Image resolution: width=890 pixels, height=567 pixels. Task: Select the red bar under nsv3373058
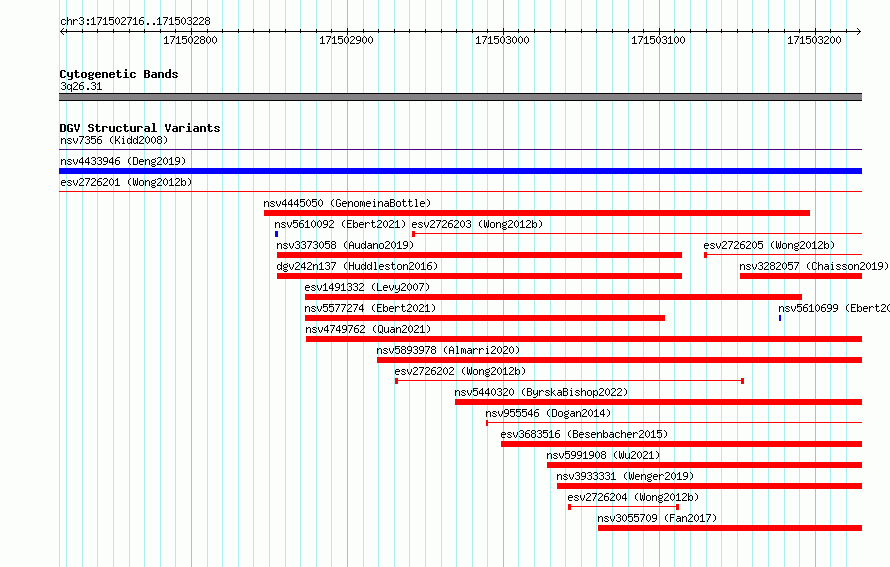point(479,255)
